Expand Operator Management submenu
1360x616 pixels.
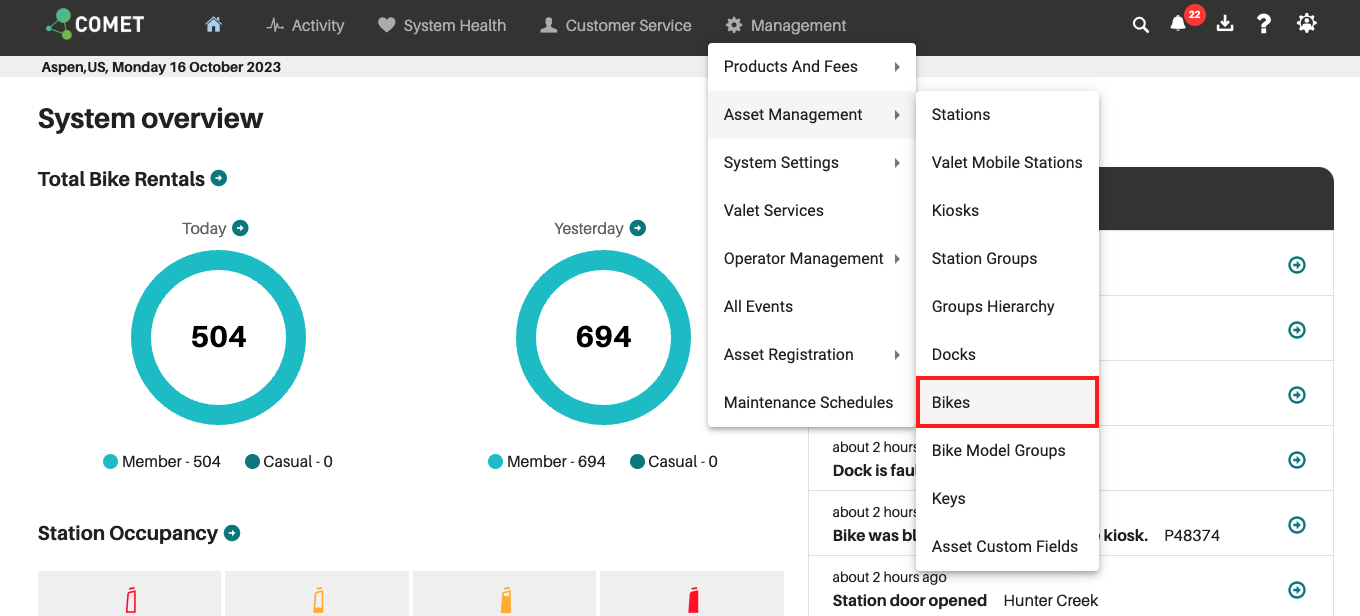tap(812, 259)
